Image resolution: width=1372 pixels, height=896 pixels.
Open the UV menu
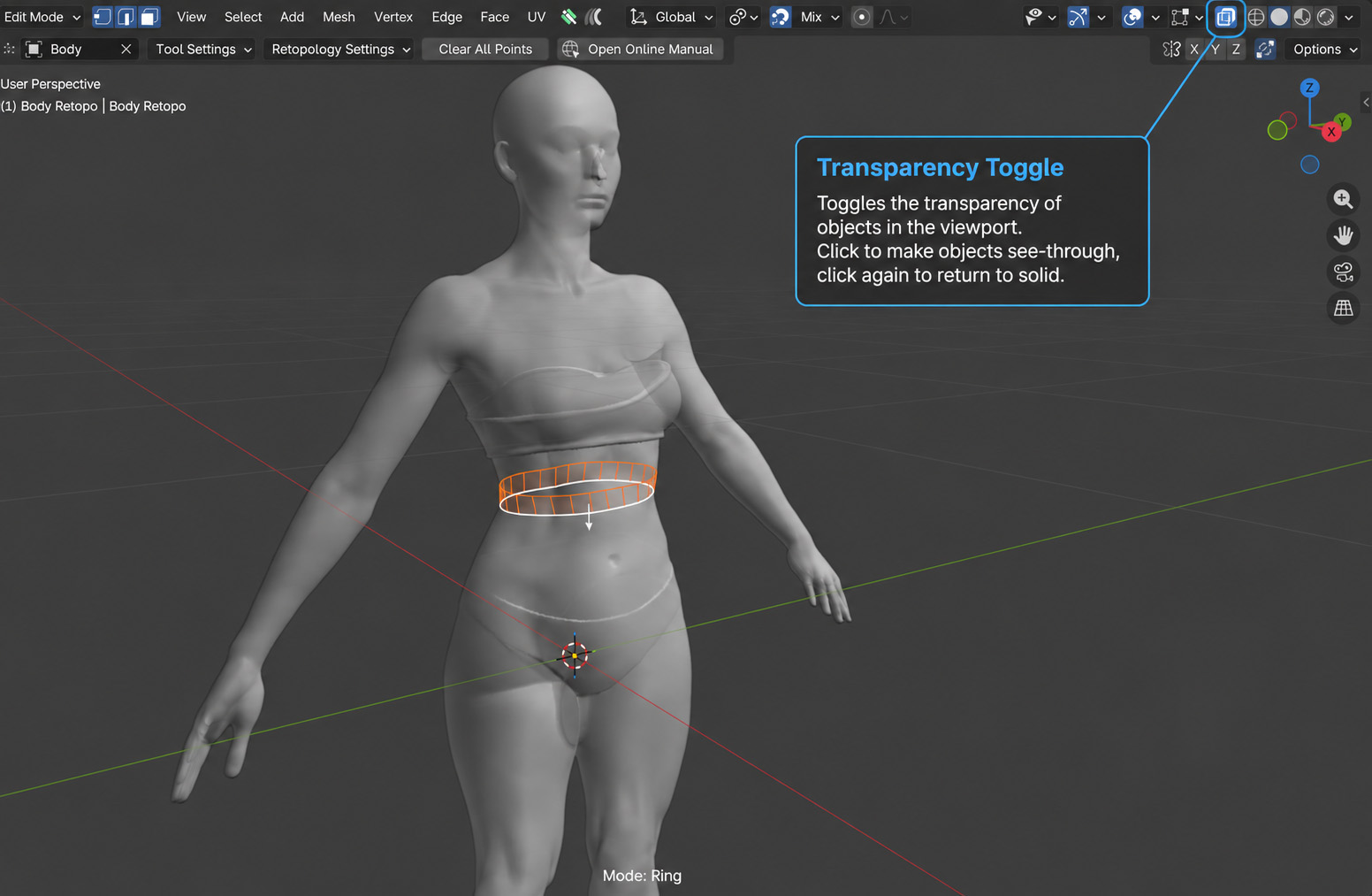pyautogui.click(x=537, y=17)
